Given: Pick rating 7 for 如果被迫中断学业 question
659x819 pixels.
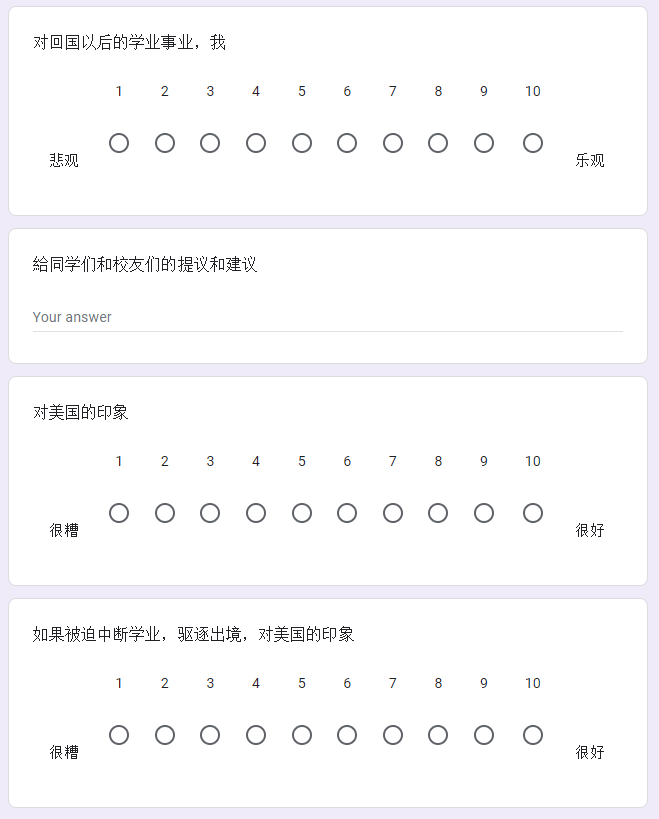Looking at the screenshot, I should pyautogui.click(x=393, y=735).
